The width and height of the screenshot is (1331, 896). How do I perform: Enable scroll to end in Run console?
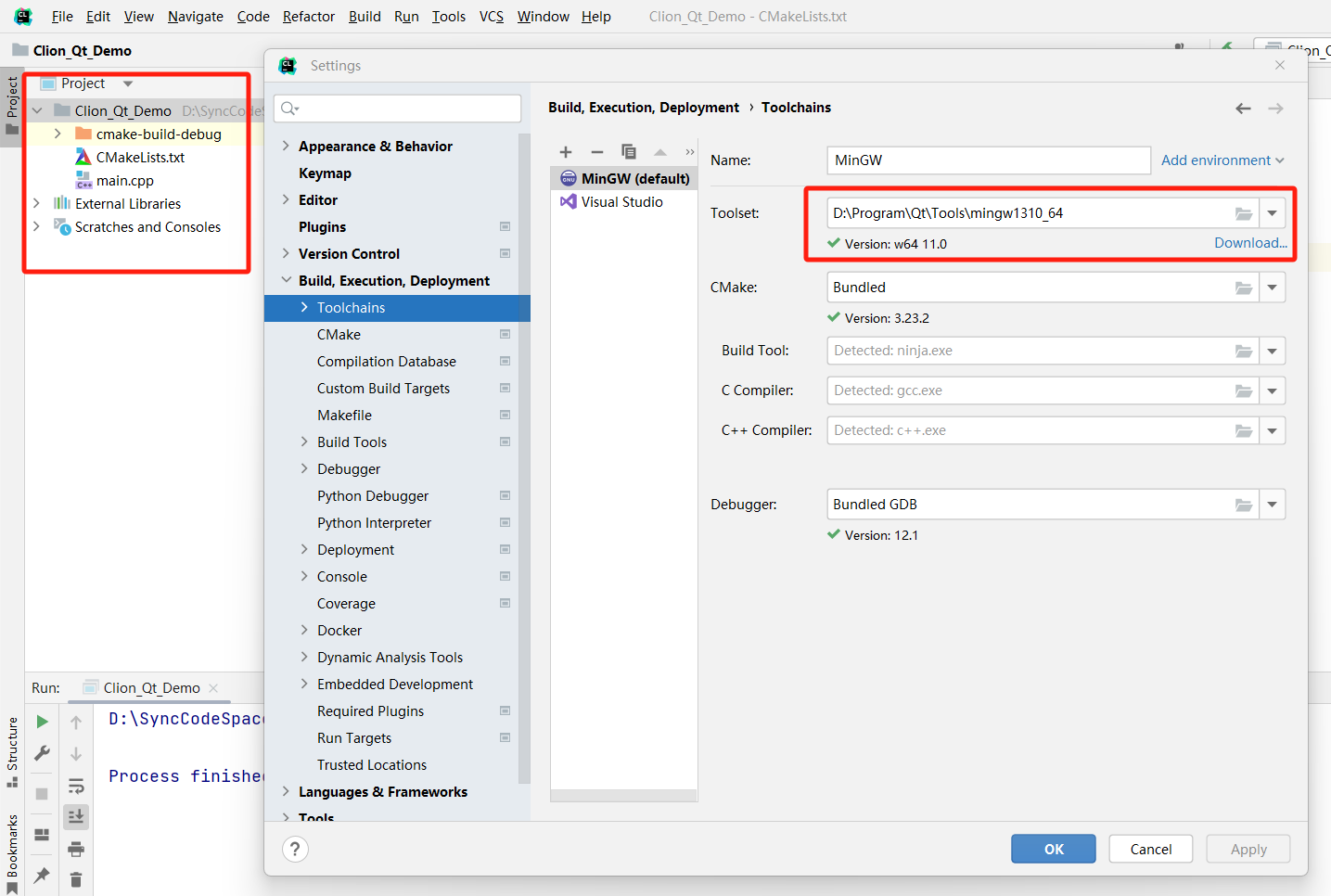[x=76, y=816]
